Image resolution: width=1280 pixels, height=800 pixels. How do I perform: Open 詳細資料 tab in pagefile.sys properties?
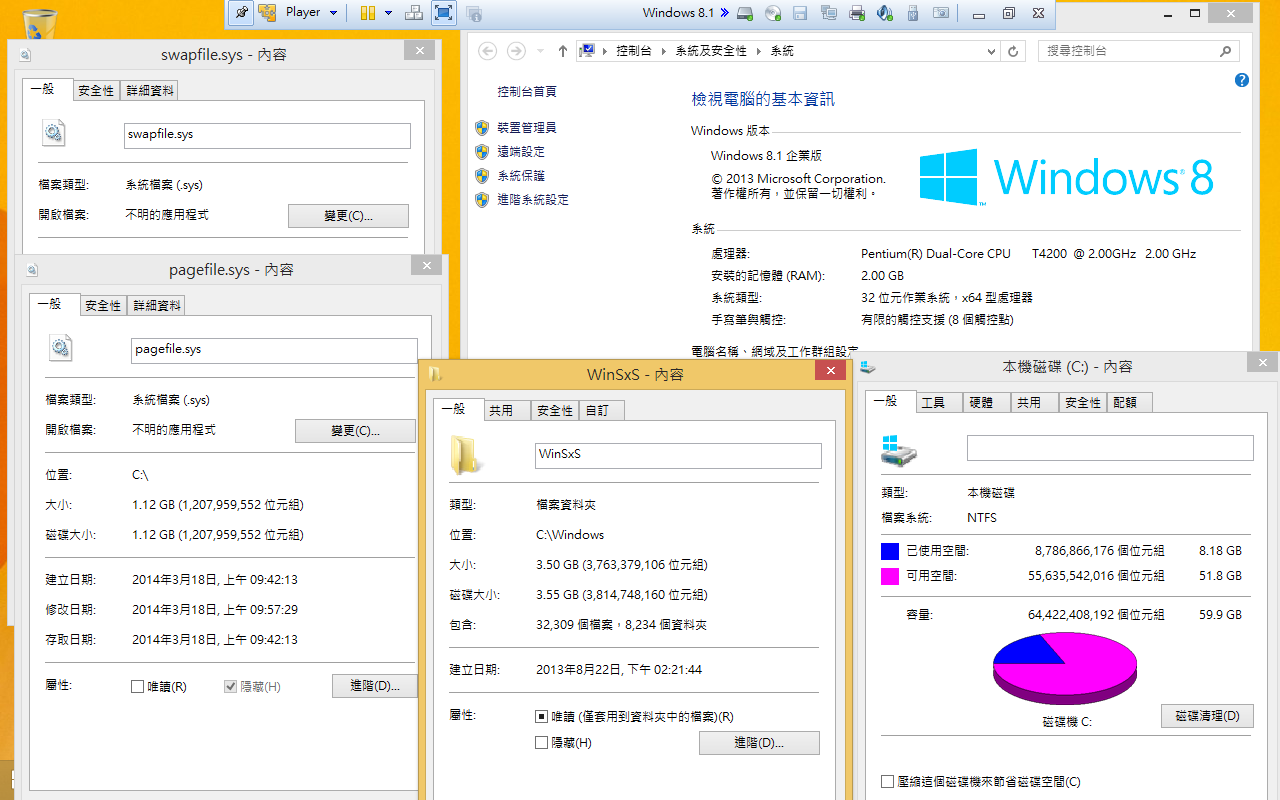[157, 306]
